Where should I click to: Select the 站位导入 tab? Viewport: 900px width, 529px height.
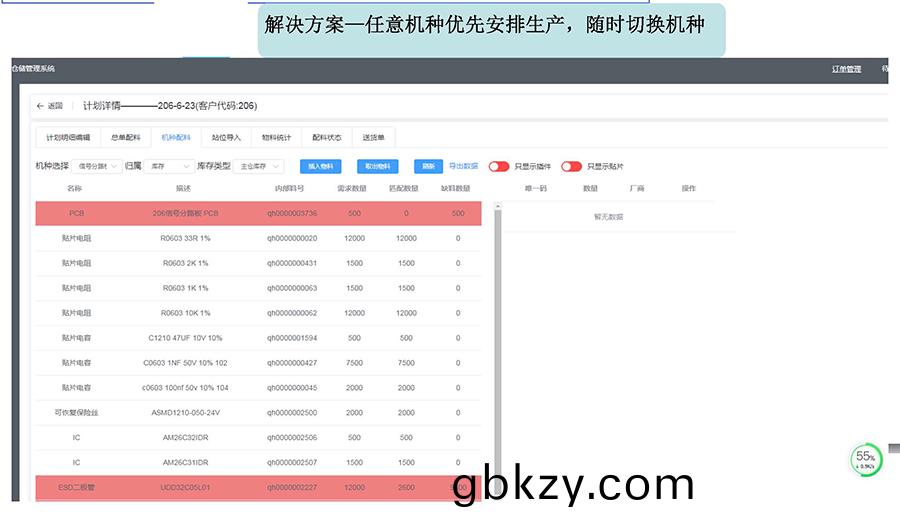pos(227,138)
